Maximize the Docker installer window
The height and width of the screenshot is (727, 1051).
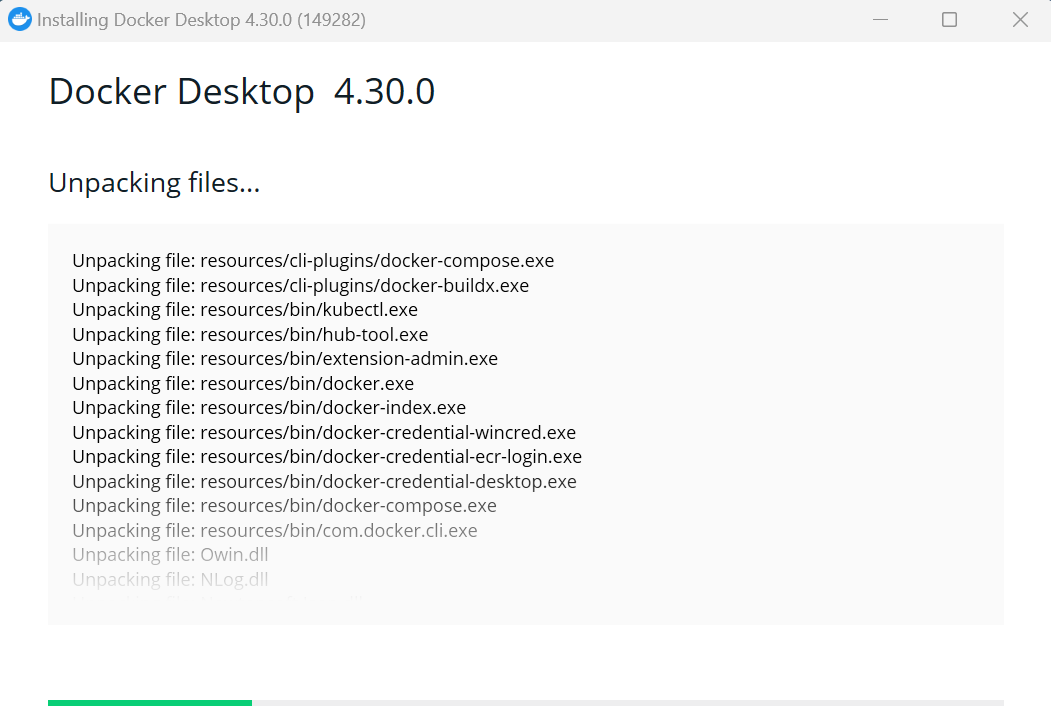949,20
